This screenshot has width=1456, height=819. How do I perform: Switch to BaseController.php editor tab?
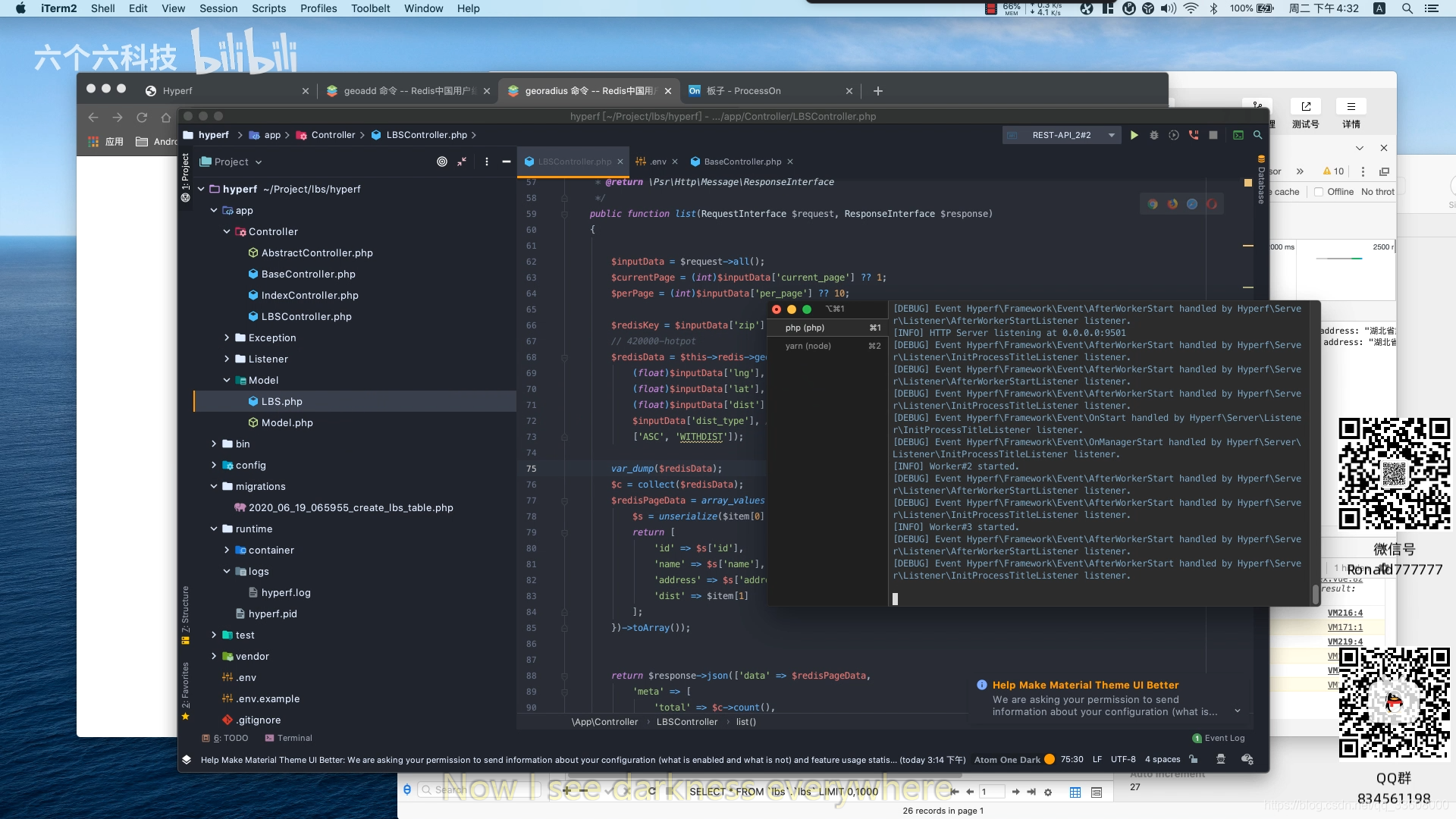tap(742, 162)
